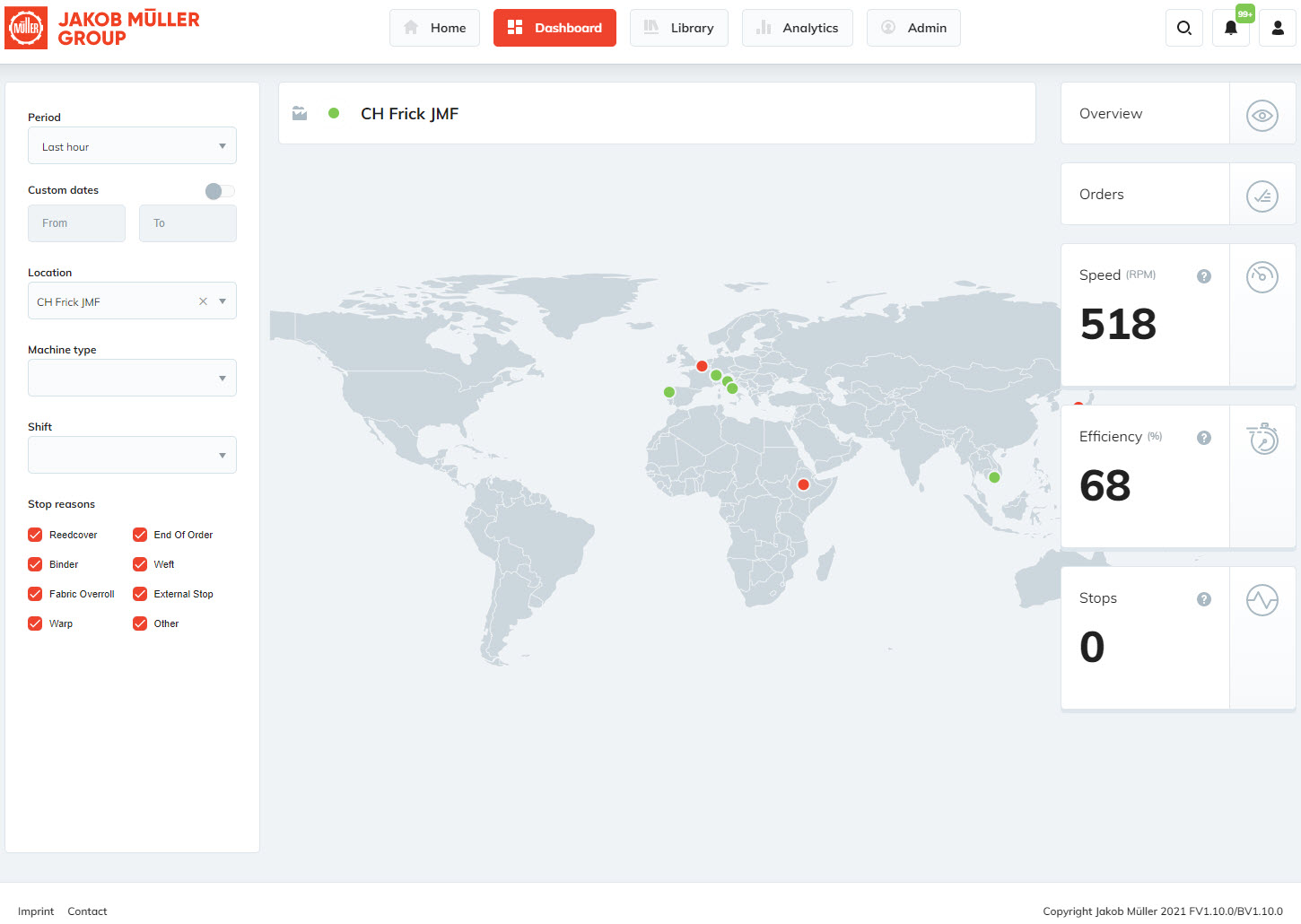Click the 99+ notification badge
Viewport: 1301px width, 924px height.
point(1245,13)
